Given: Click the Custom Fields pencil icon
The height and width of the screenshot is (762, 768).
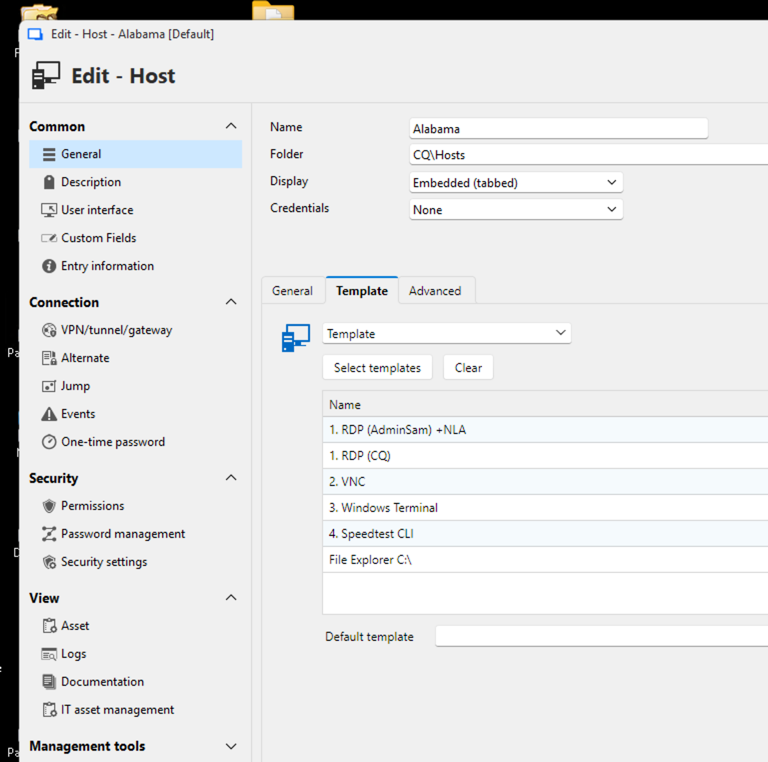Looking at the screenshot, I should [49, 238].
